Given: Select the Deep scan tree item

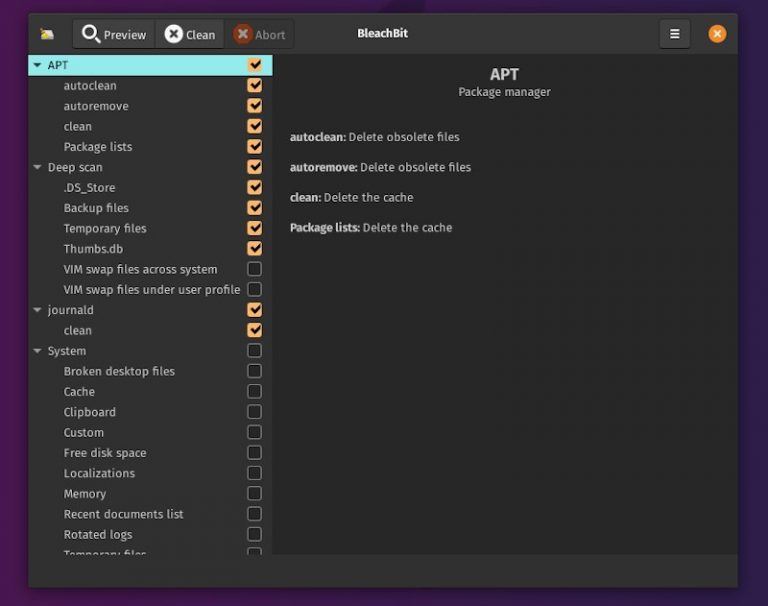Looking at the screenshot, I should click(x=75, y=168).
